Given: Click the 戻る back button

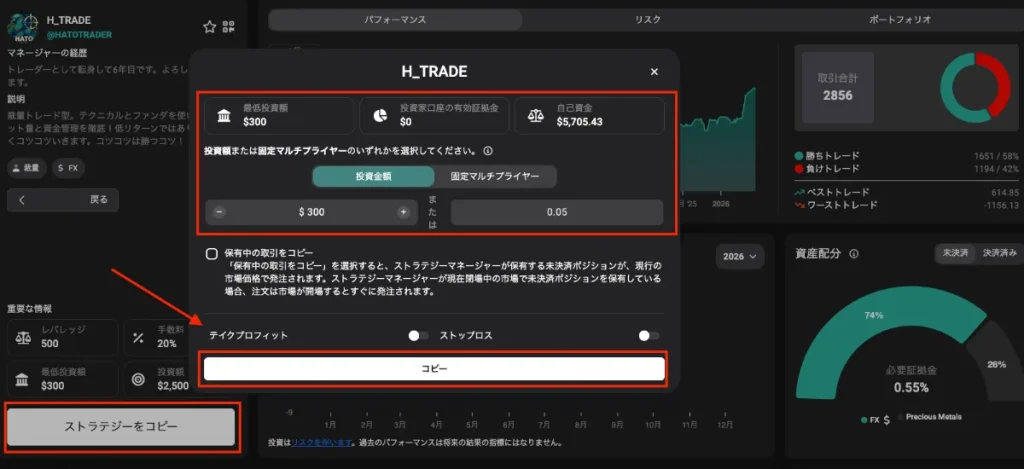Looking at the screenshot, I should [x=63, y=200].
